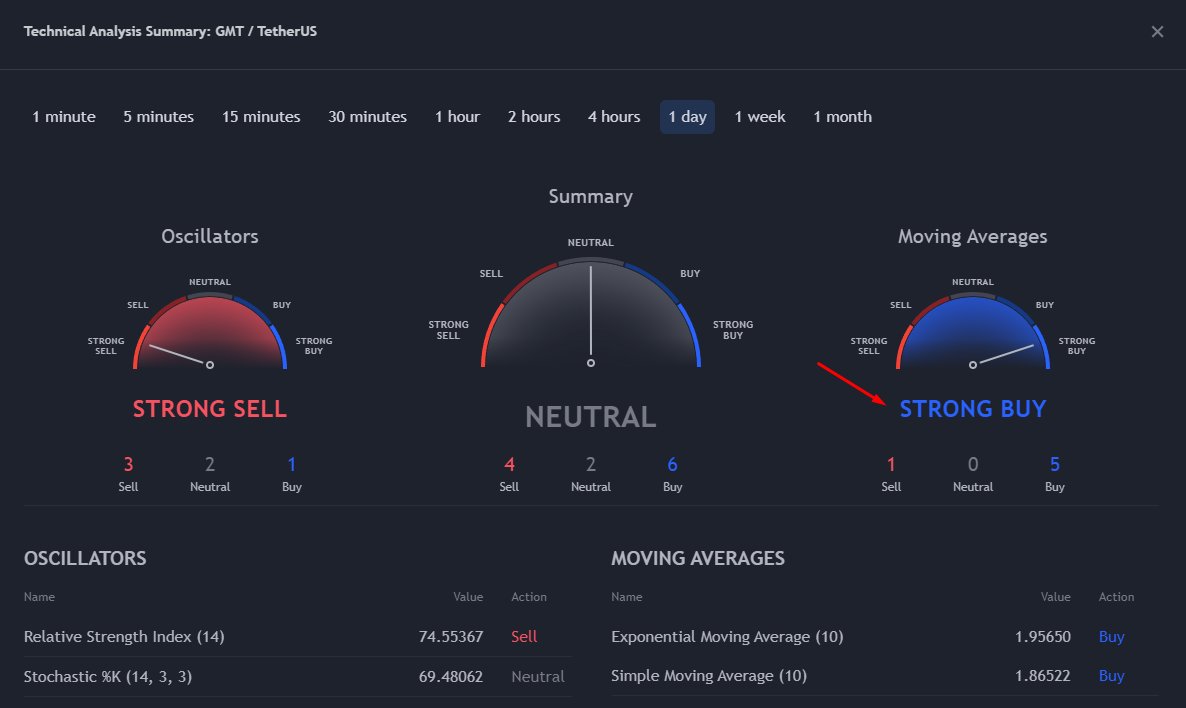
Task: Click the Summary sell count 4
Action: tap(509, 464)
